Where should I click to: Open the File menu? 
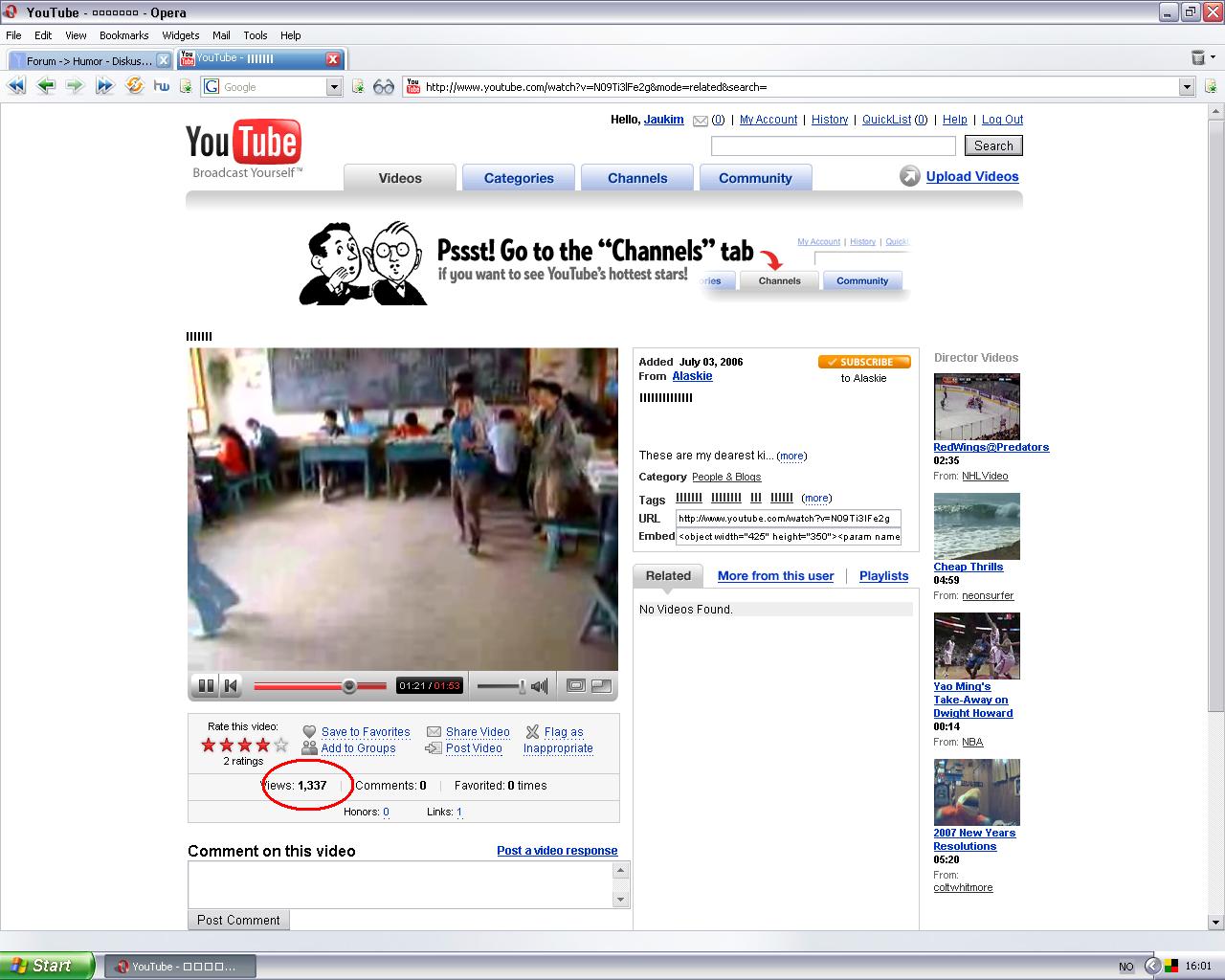coord(13,35)
